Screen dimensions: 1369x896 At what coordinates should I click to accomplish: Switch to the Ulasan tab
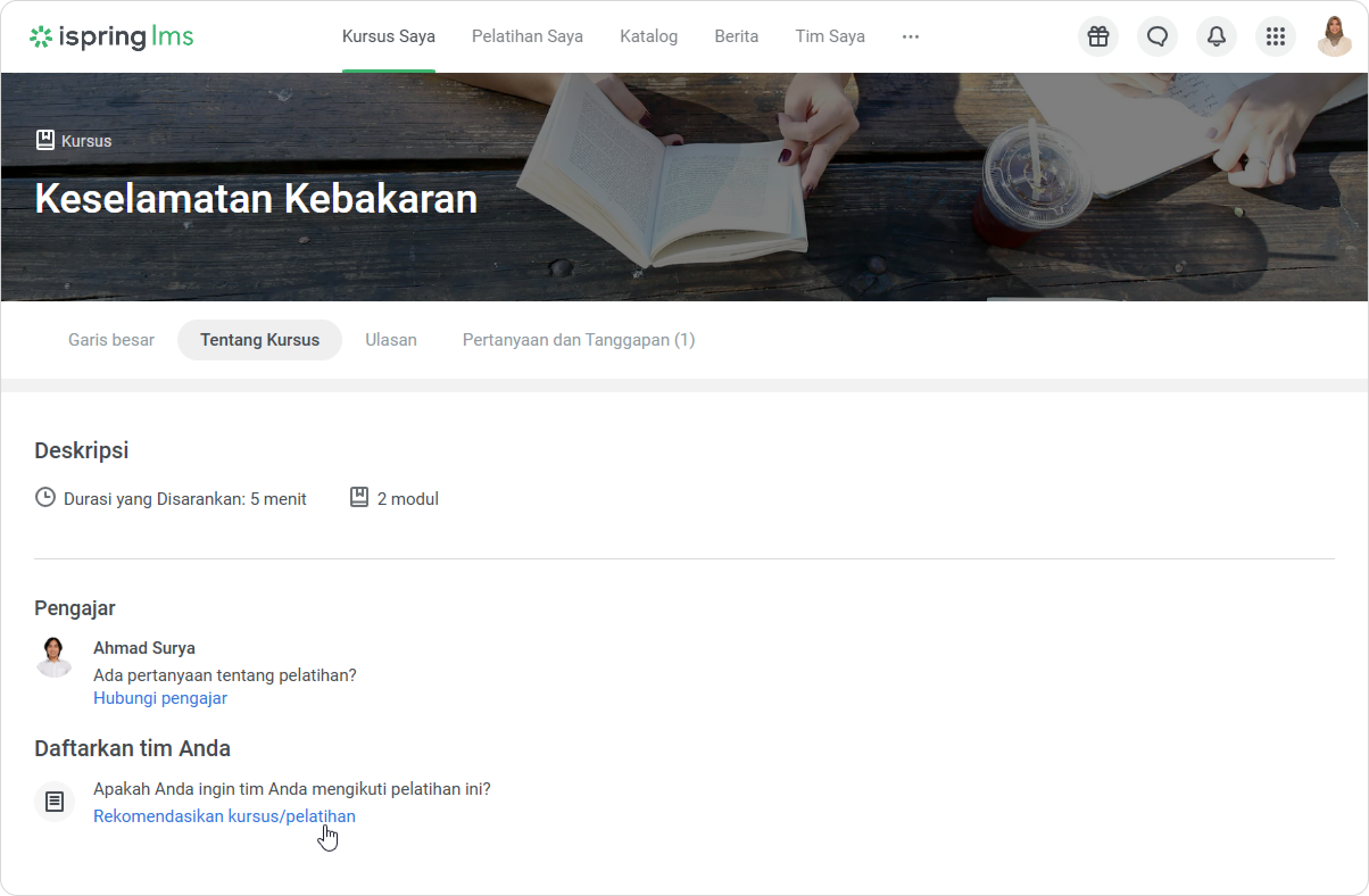(391, 340)
